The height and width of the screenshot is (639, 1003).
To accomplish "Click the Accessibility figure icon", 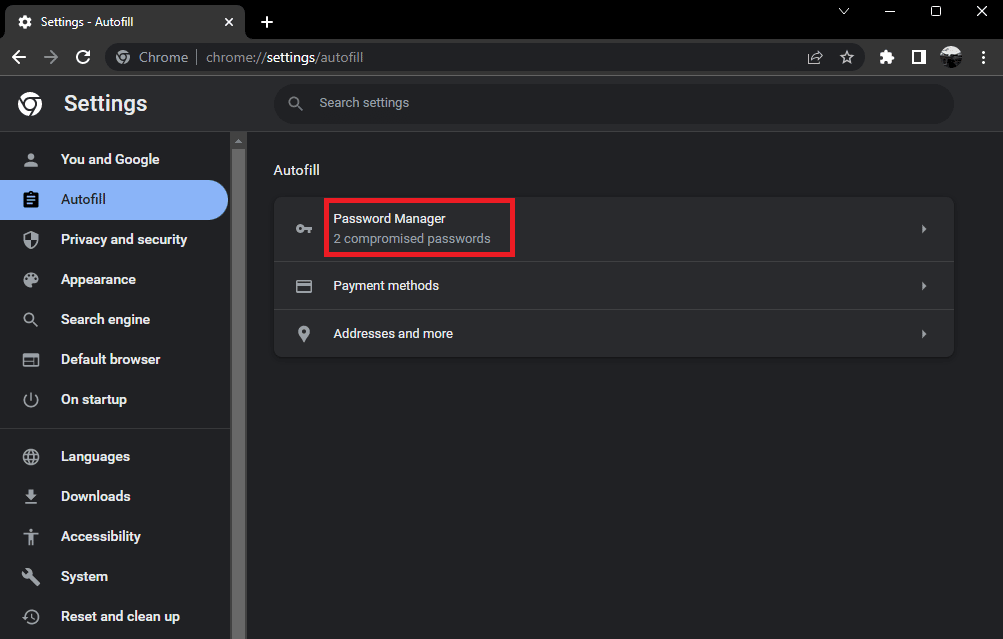I will pyautogui.click(x=31, y=537).
